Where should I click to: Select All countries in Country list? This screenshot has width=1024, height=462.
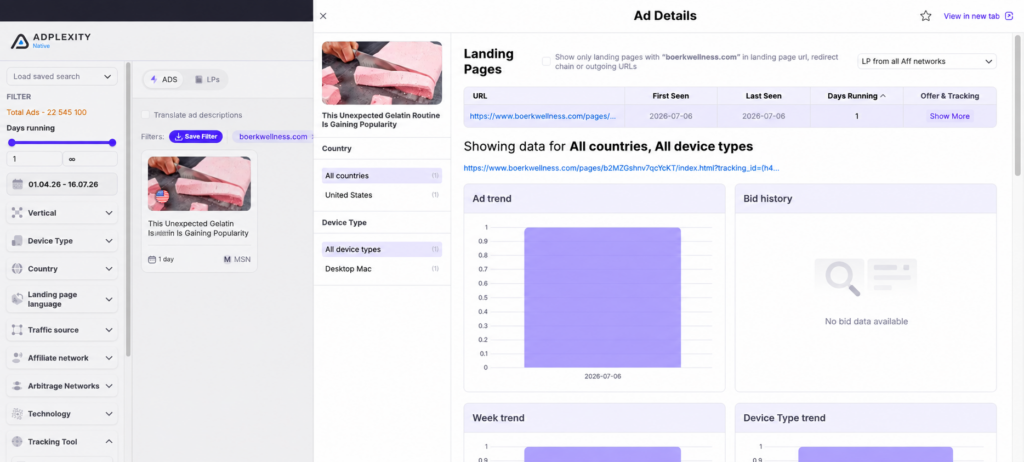tap(382, 176)
